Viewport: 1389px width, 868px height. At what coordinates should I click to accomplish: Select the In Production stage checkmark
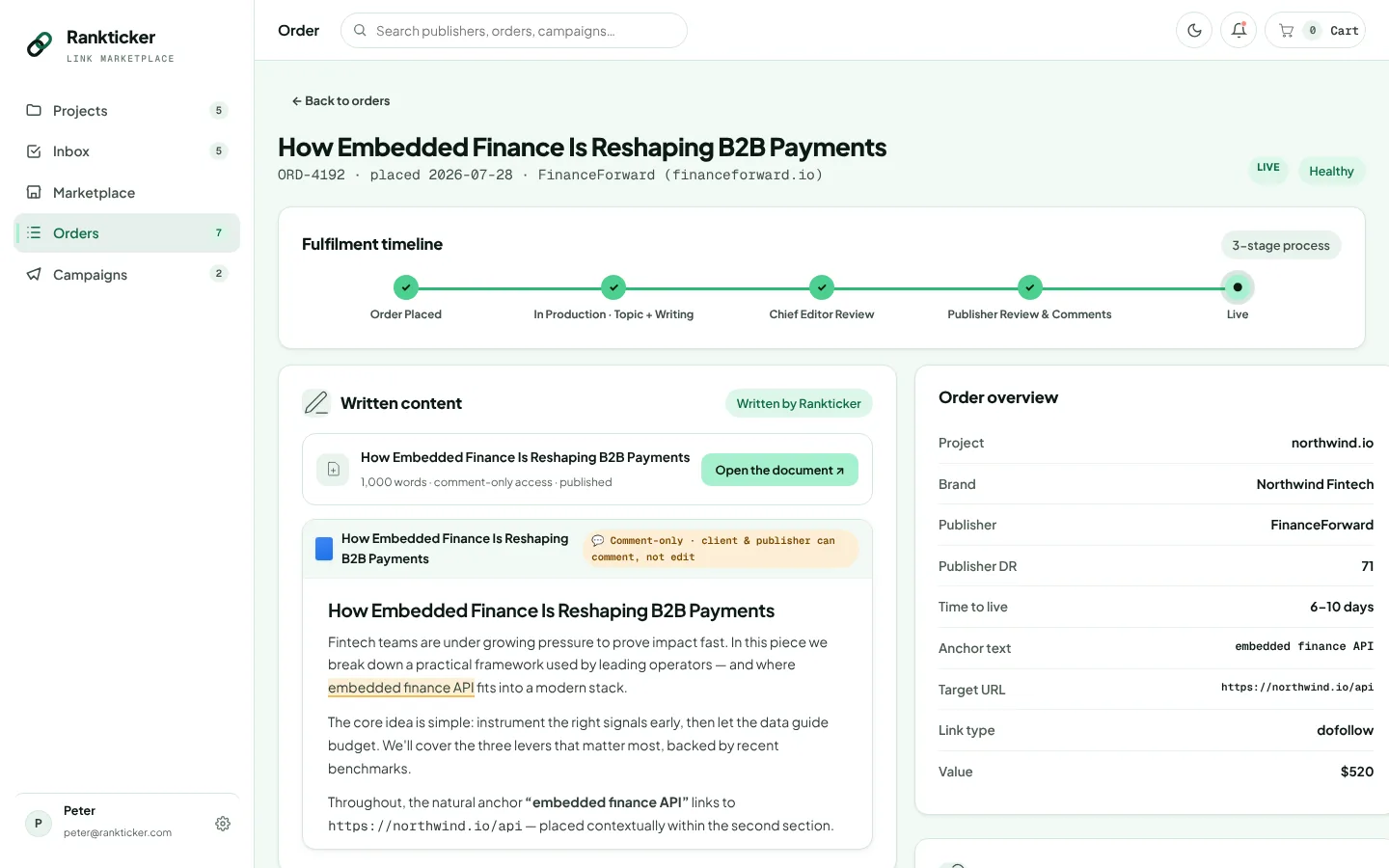(613, 287)
